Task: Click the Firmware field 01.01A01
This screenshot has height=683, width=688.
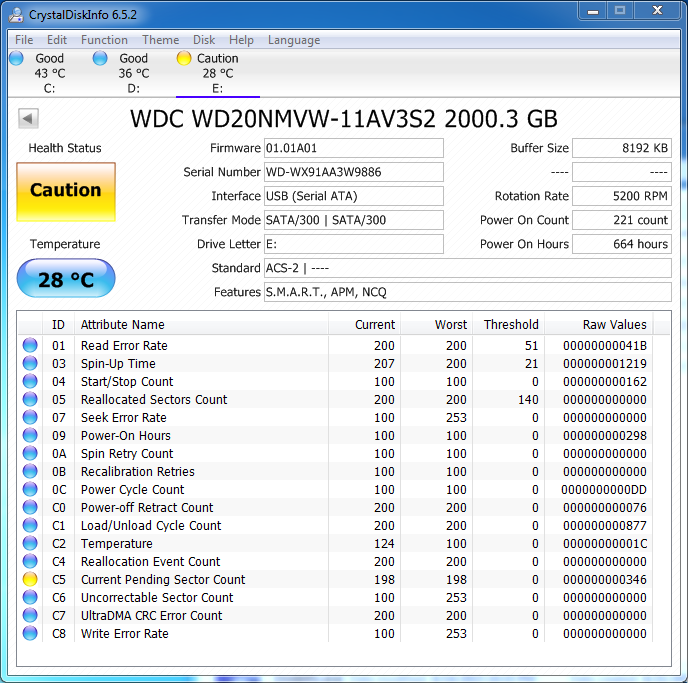Action: click(x=354, y=148)
